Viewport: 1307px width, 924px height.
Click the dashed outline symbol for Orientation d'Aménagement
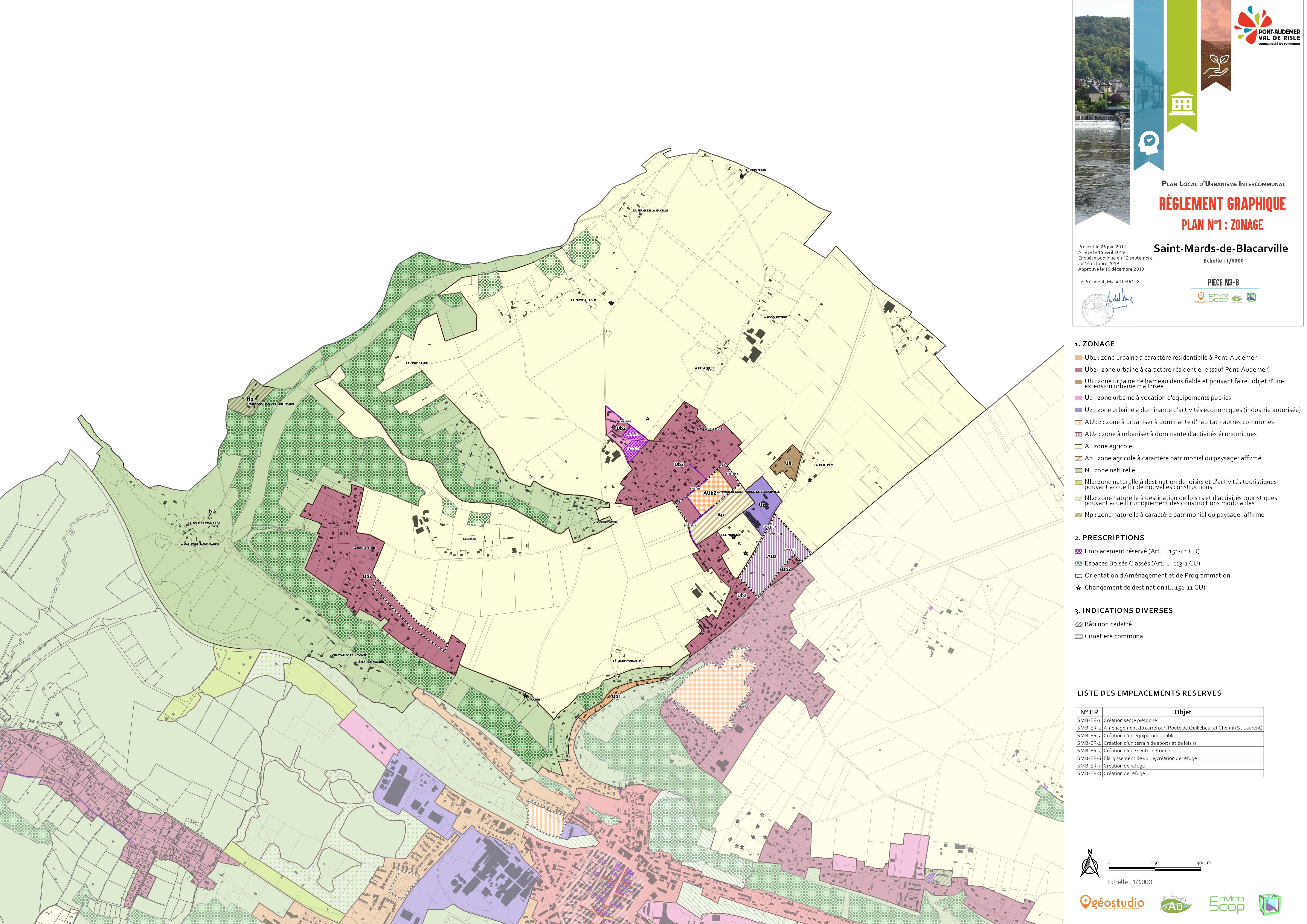click(1078, 576)
